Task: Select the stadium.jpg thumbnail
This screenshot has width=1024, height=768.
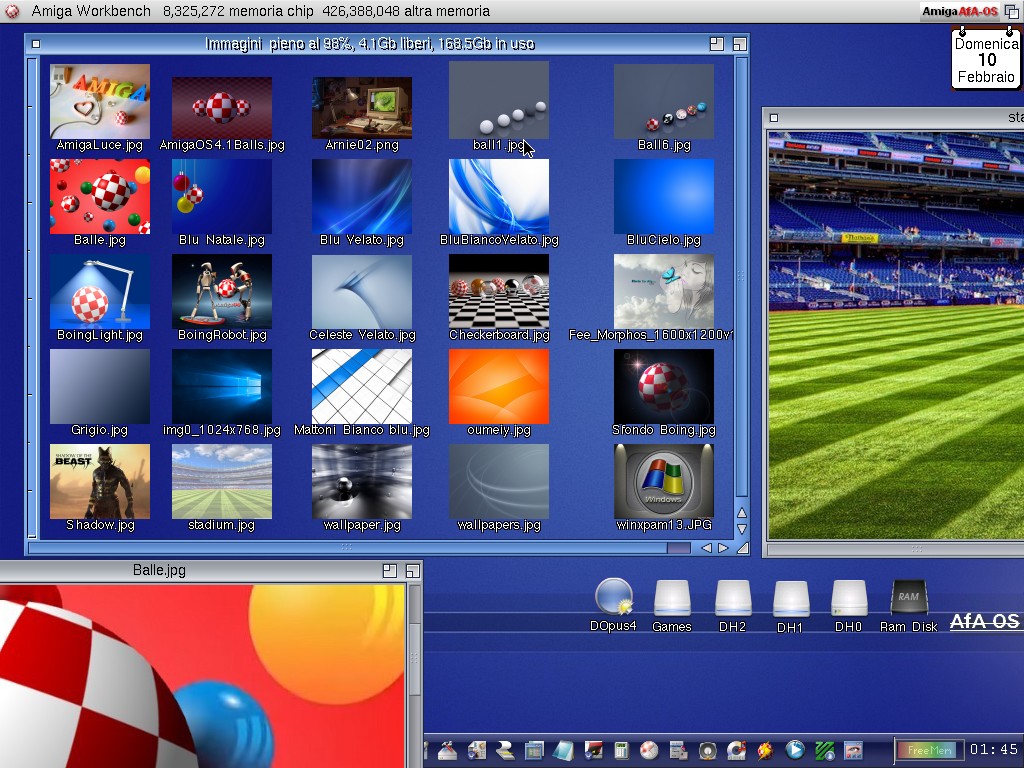Action: point(221,484)
